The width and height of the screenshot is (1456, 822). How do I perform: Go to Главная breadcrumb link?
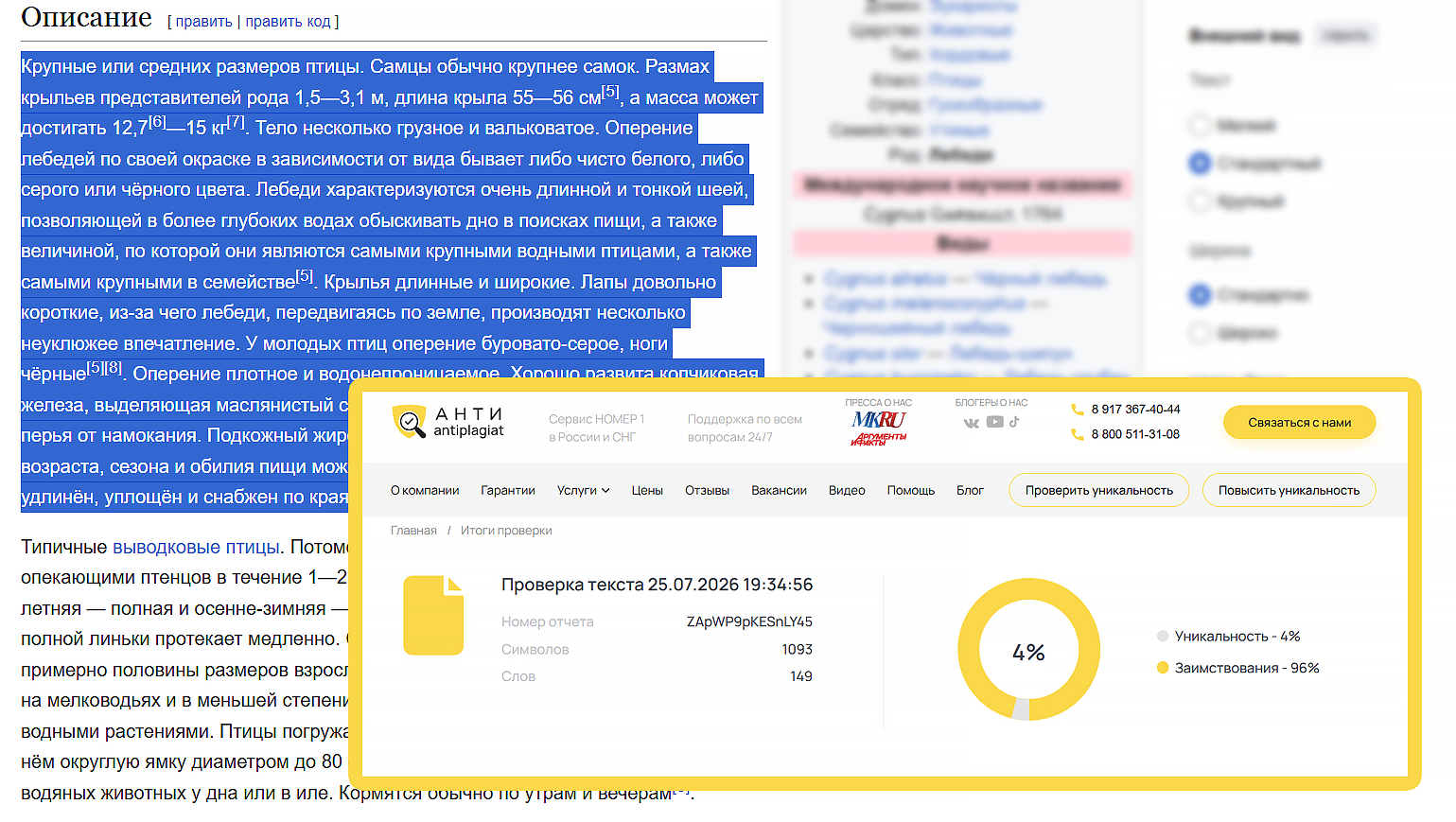[413, 531]
